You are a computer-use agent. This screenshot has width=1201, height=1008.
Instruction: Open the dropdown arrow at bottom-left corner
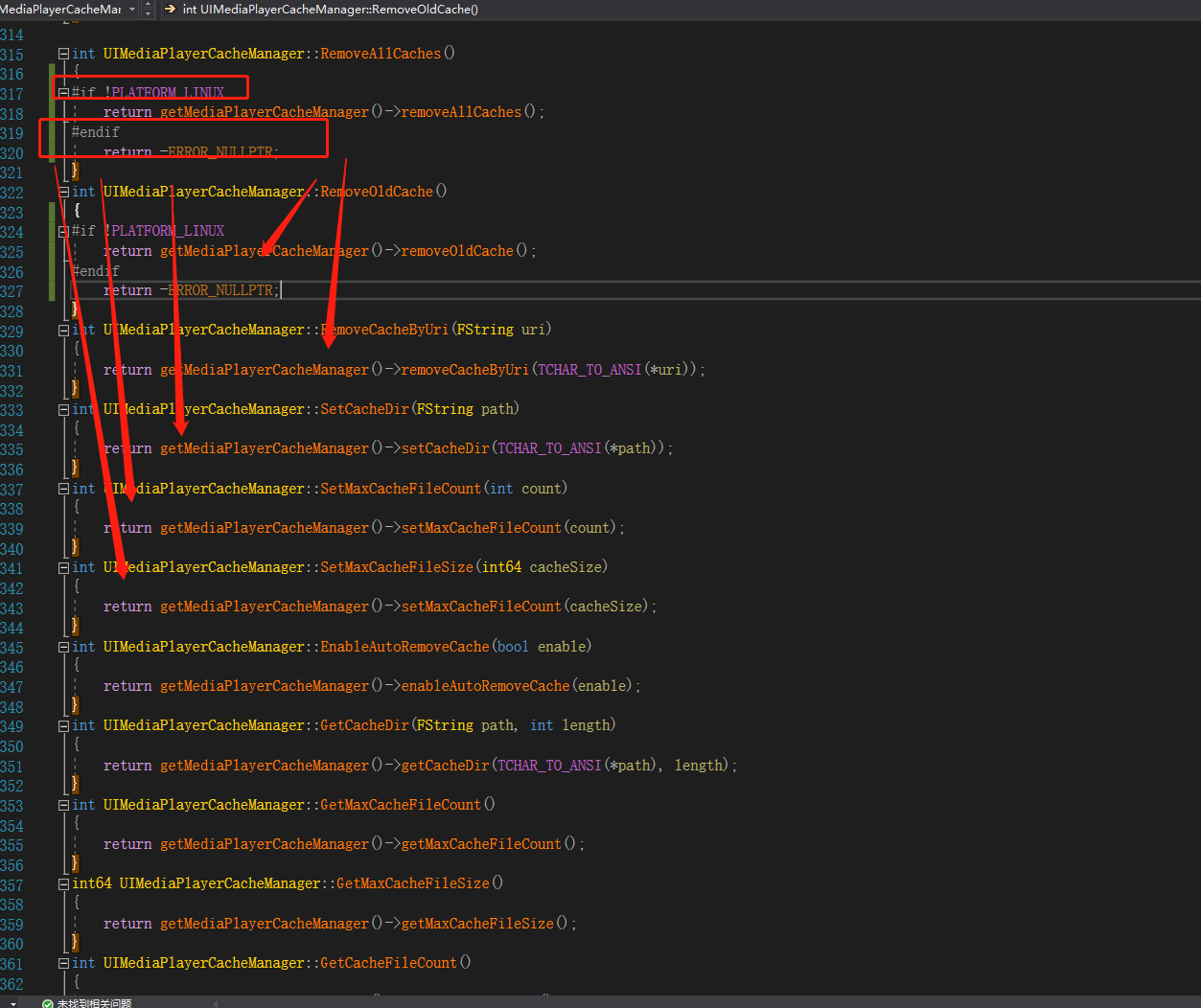pos(12,1002)
